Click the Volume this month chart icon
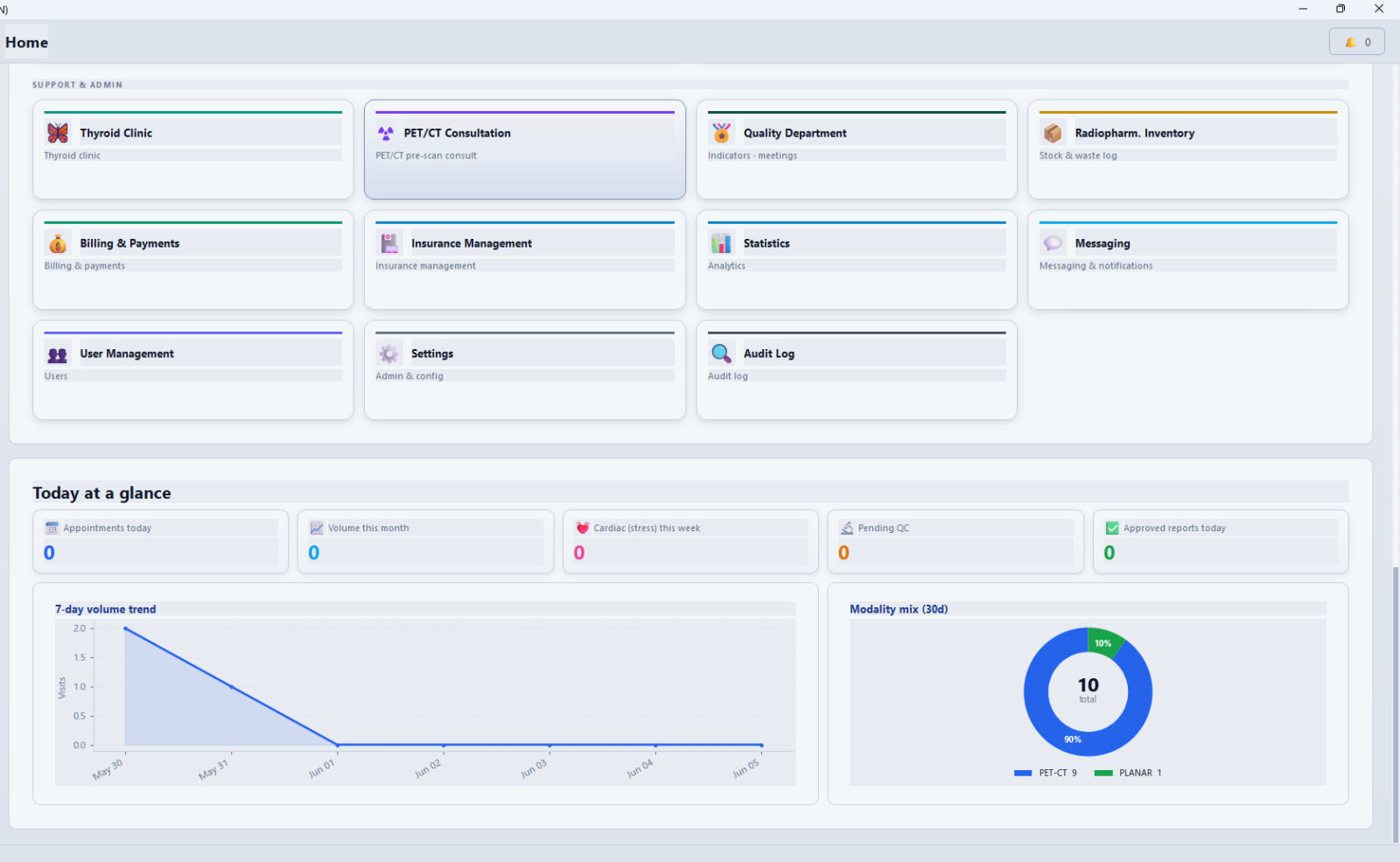Viewport: 1400px width, 862px height. click(317, 529)
